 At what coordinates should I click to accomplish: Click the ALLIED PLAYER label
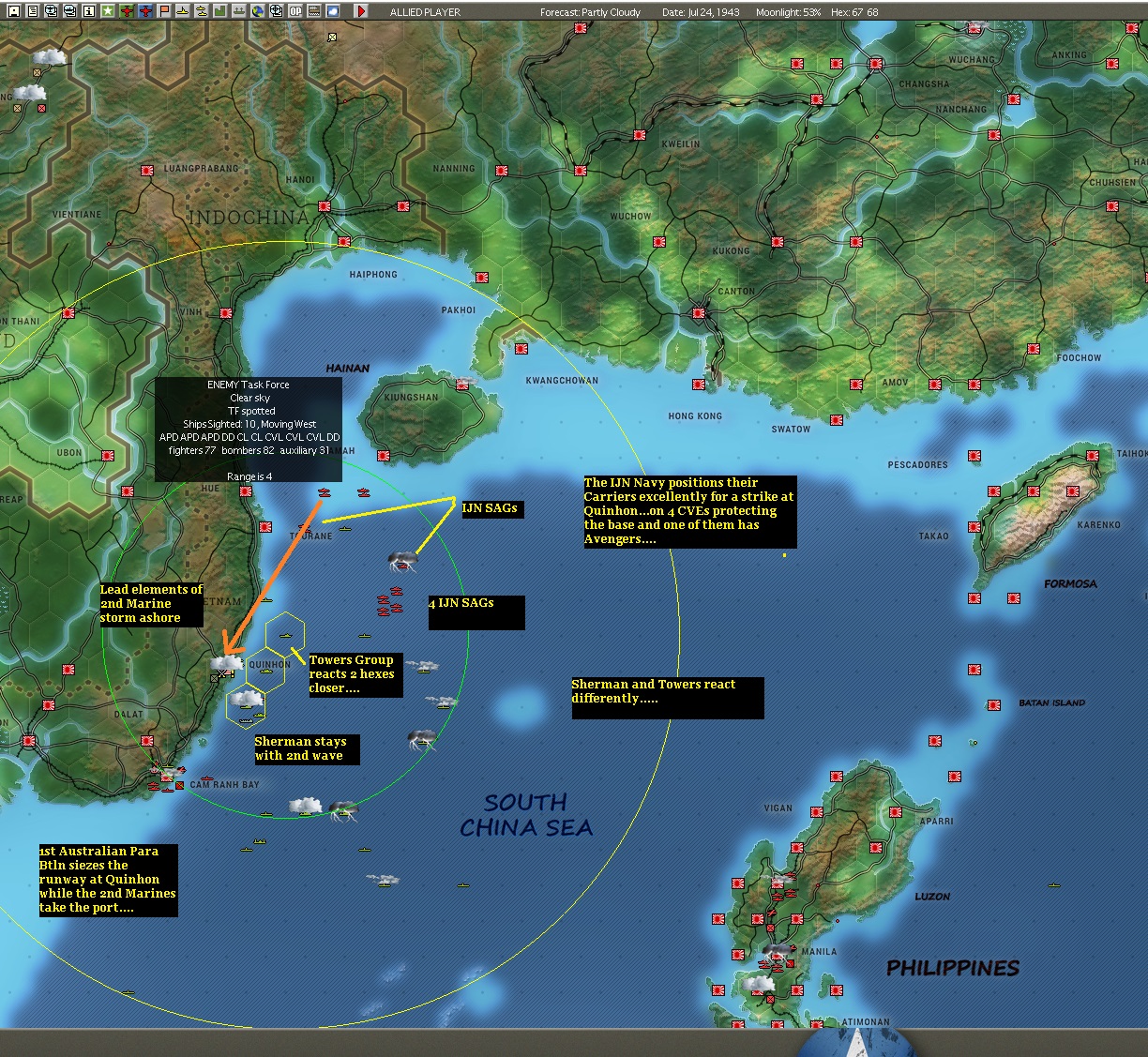[x=425, y=12]
